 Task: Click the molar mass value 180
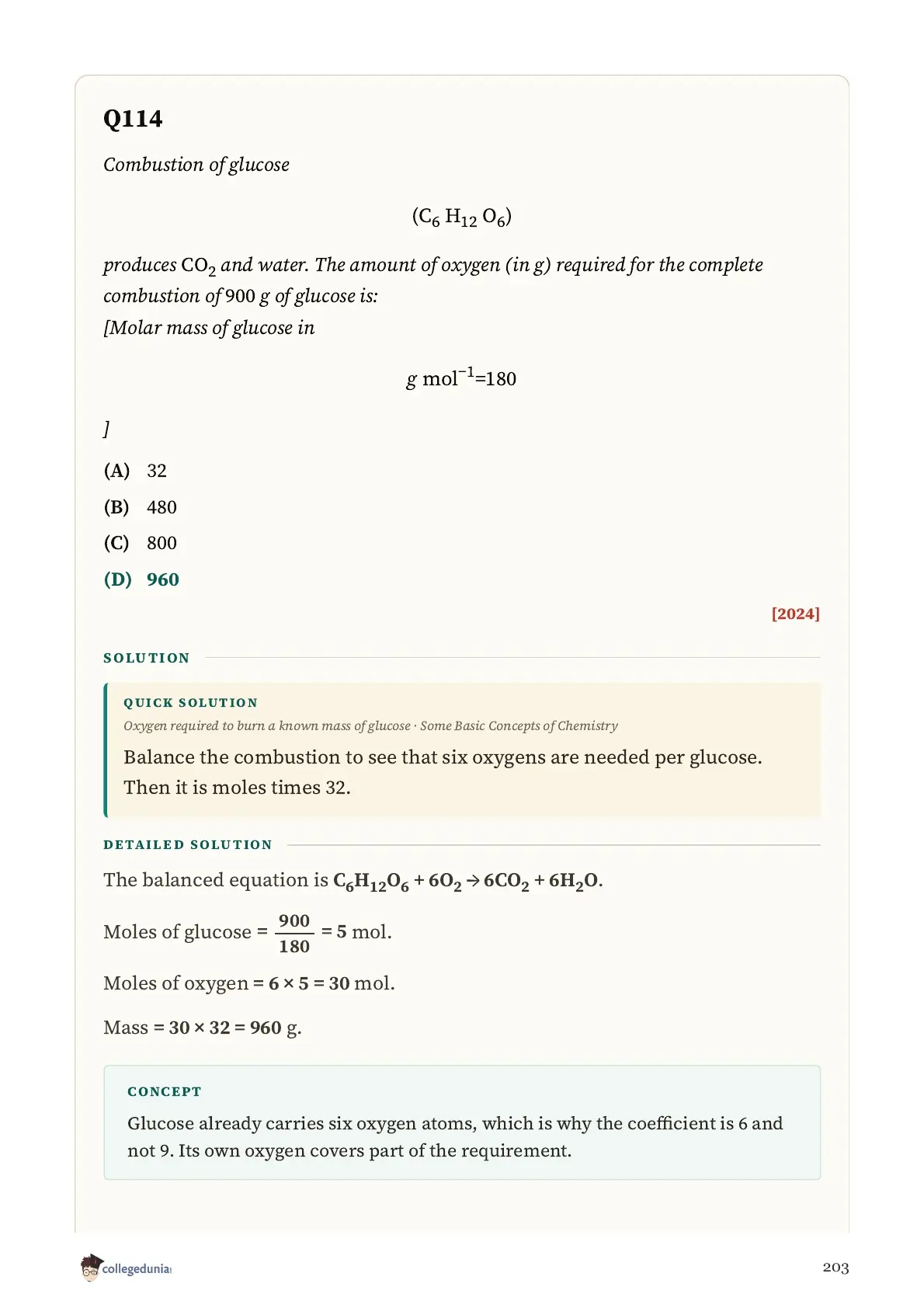click(x=501, y=379)
